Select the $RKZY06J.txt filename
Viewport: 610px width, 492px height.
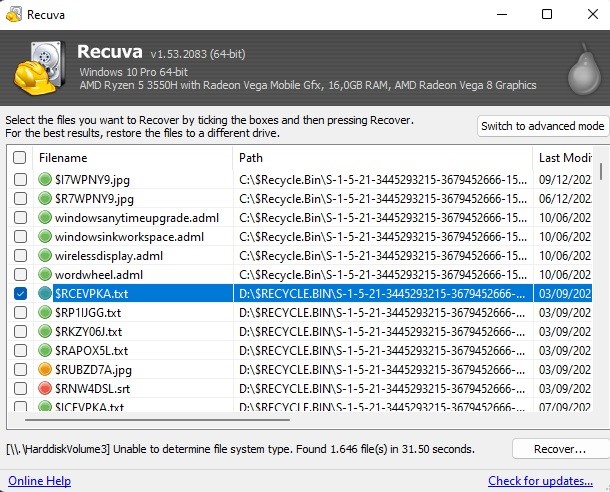tap(88, 332)
